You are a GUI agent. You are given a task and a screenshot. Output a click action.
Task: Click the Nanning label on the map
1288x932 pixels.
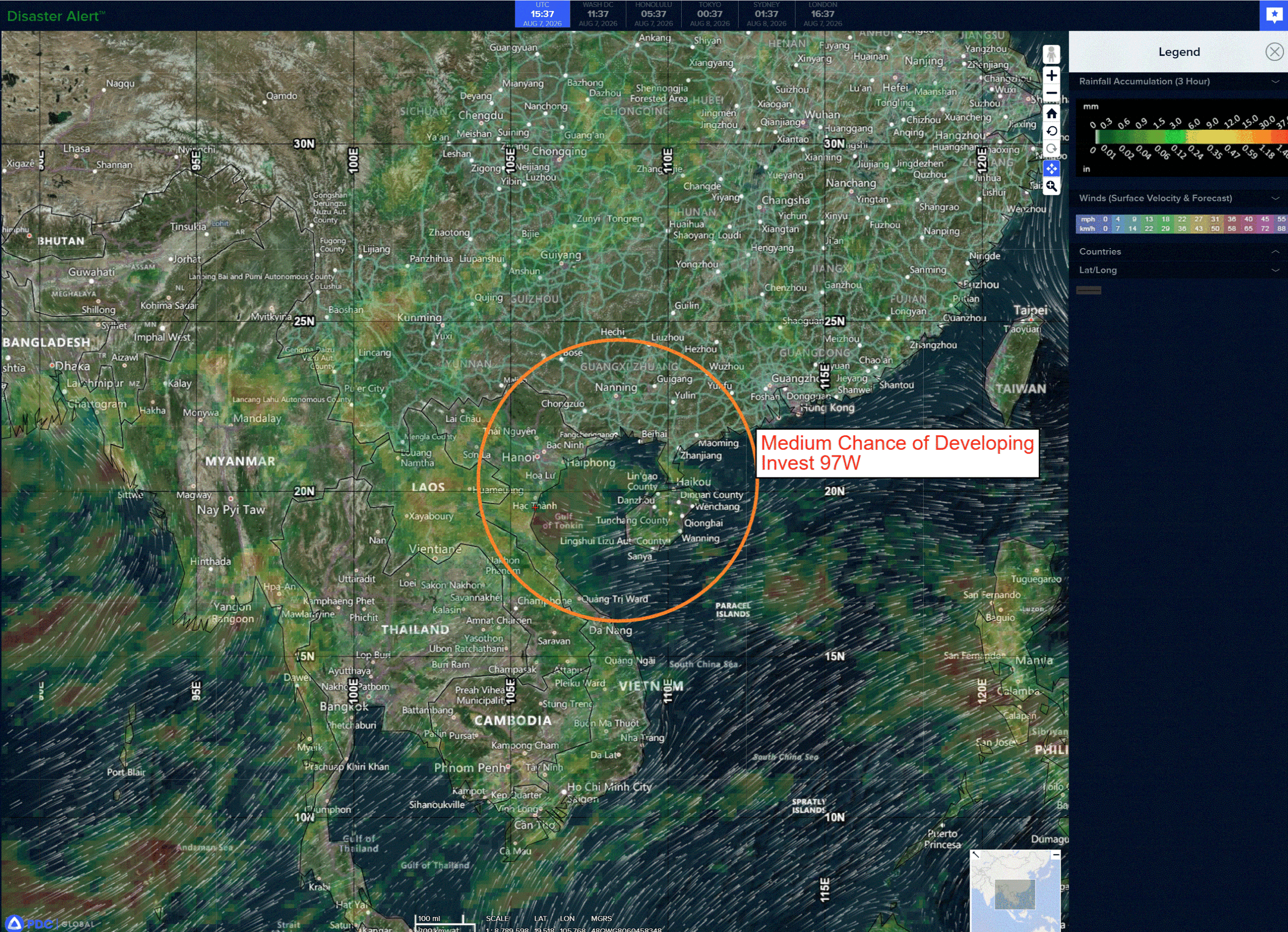pyautogui.click(x=616, y=387)
